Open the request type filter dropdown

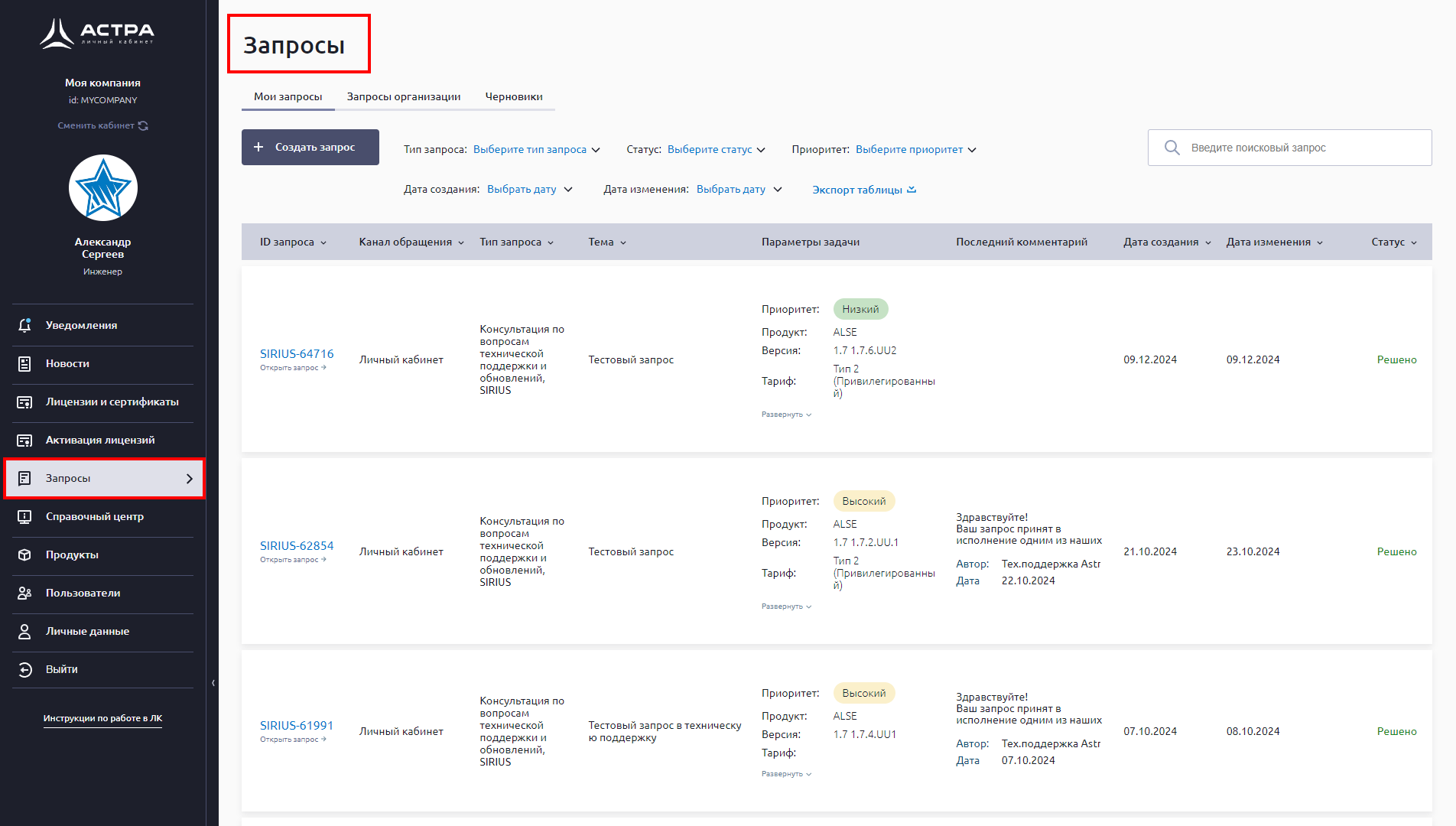tap(535, 149)
